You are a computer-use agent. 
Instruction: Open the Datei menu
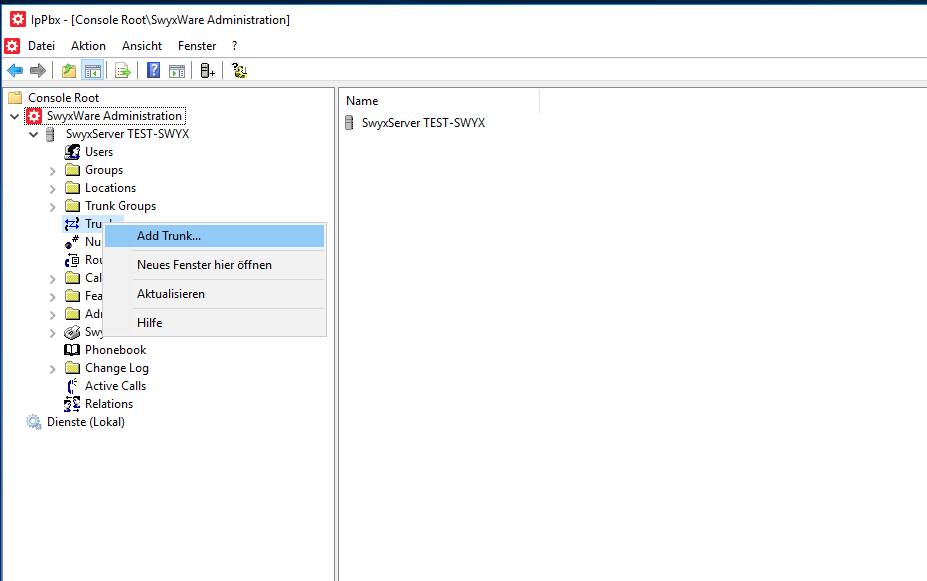41,46
